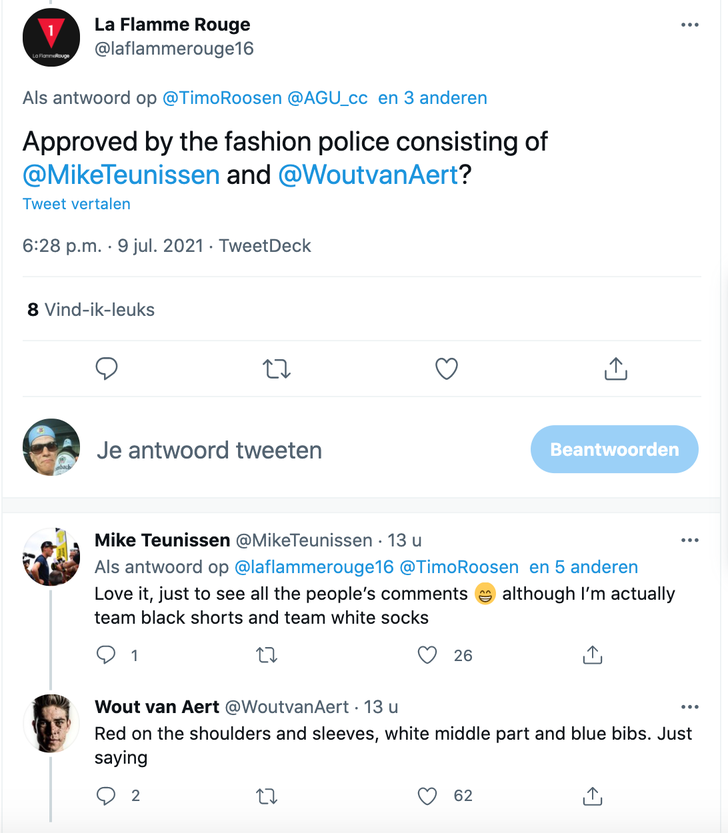Image resolution: width=728 pixels, height=833 pixels.
Task: Click Tweet vertalen link
Action: pos(76,204)
